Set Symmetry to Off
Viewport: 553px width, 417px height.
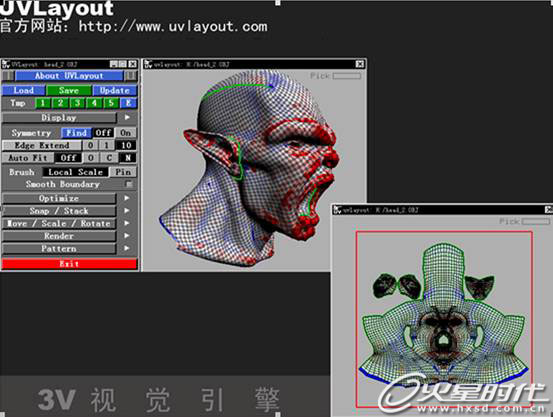[x=103, y=133]
